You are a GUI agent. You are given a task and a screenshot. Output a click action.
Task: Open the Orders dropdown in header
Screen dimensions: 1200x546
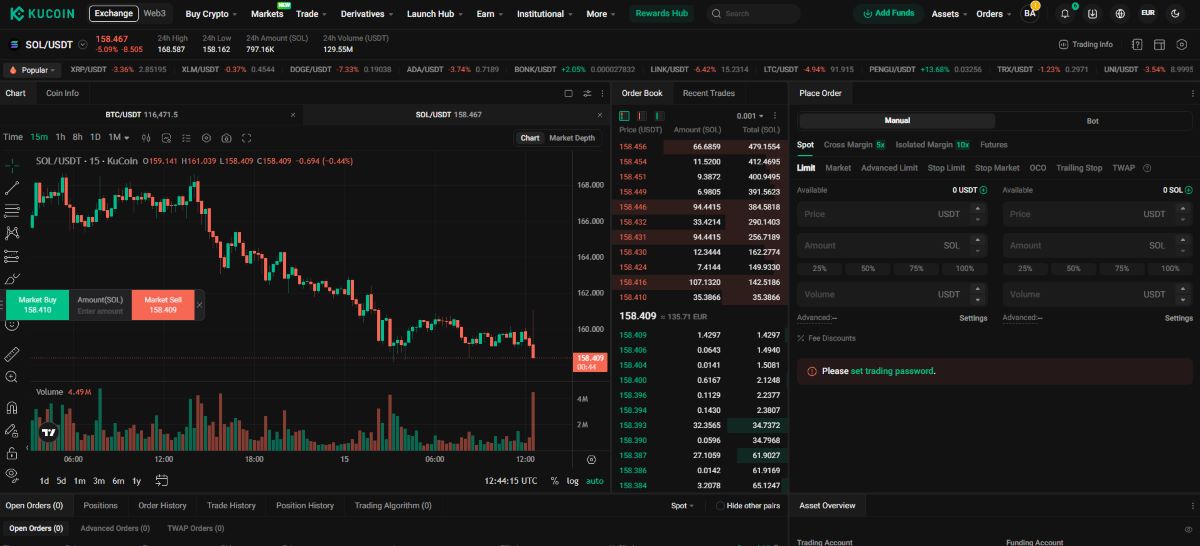pyautogui.click(x=993, y=14)
